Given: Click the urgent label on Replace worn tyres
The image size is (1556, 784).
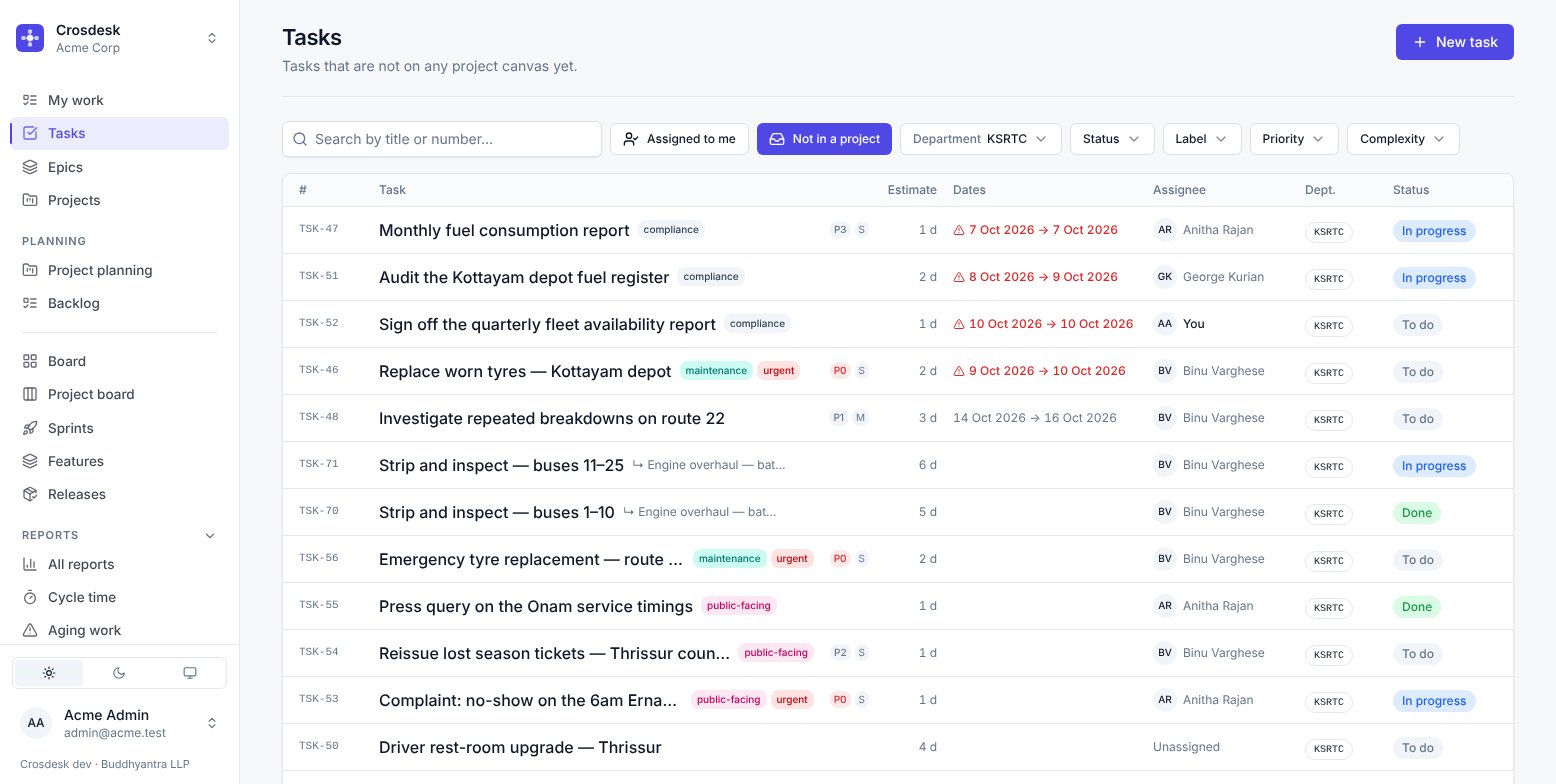Looking at the screenshot, I should click(x=779, y=371).
